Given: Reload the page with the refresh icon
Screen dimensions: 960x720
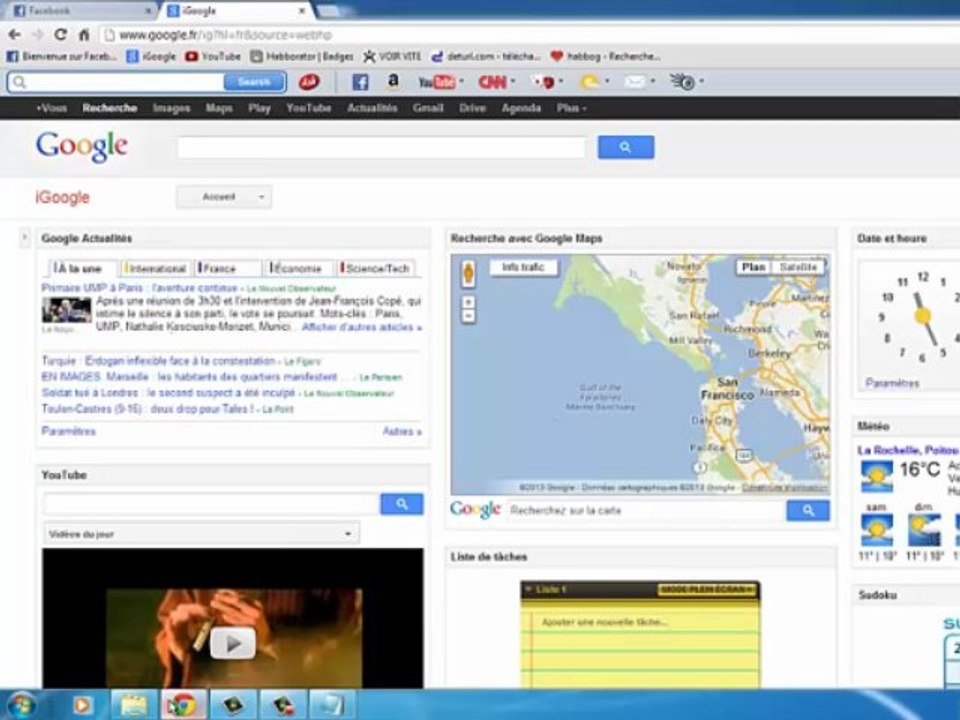Looking at the screenshot, I should coord(60,35).
